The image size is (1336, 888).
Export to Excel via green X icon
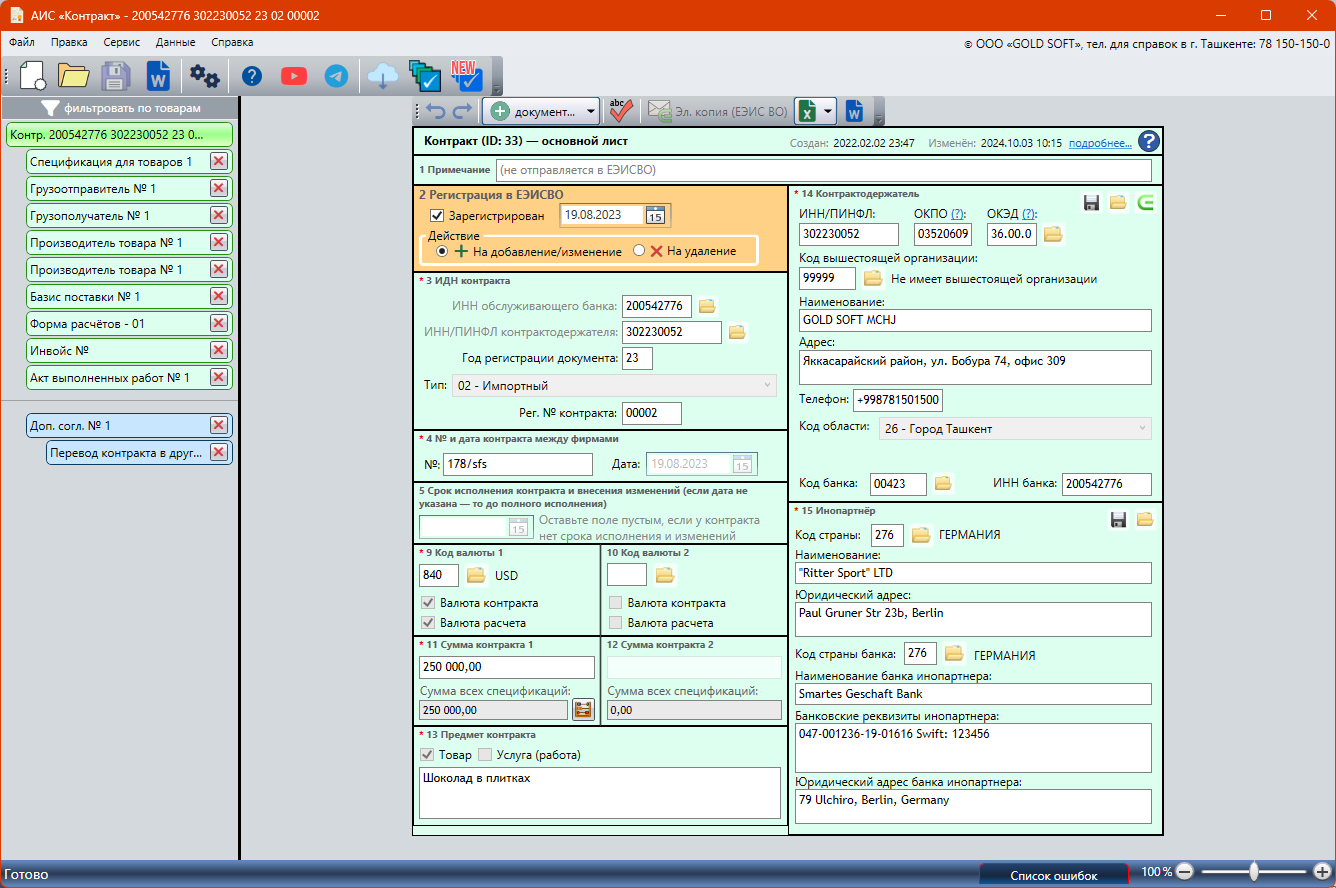pyautogui.click(x=806, y=111)
